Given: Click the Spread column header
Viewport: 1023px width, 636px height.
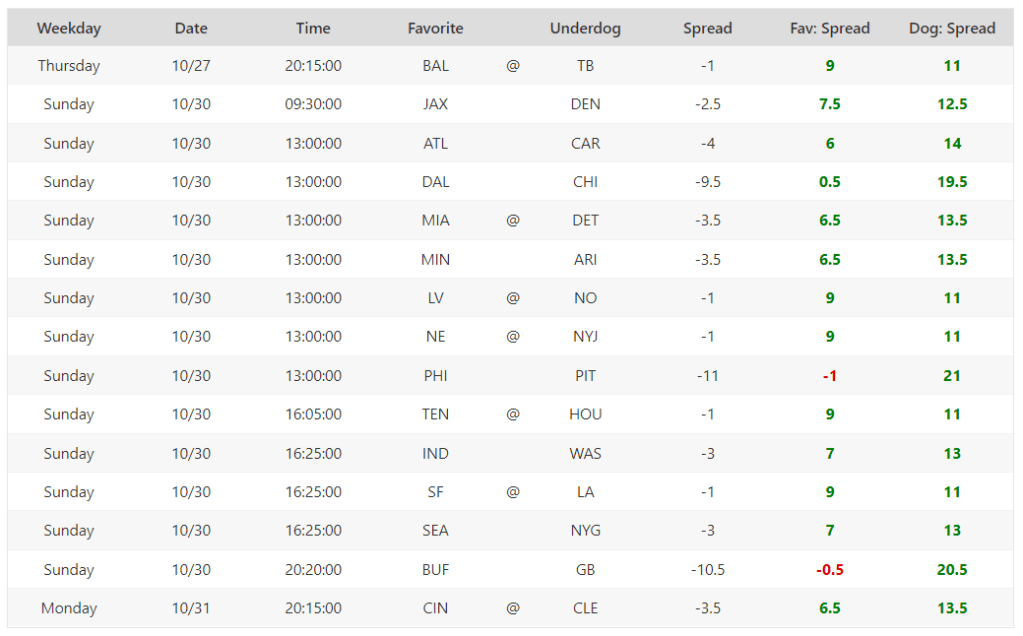Looking at the screenshot, I should tap(707, 28).
